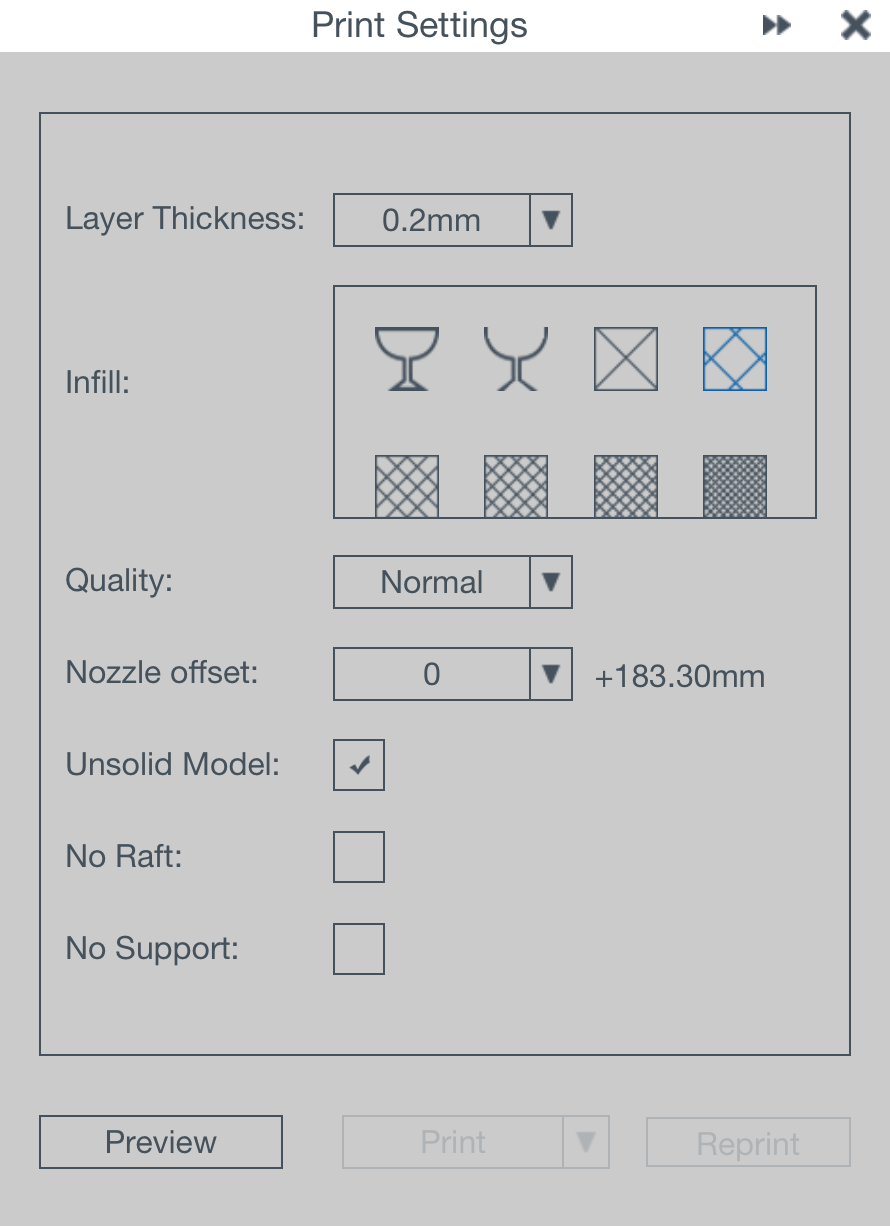Click the Print button
Screen dimensions: 890x1226
point(453,1142)
